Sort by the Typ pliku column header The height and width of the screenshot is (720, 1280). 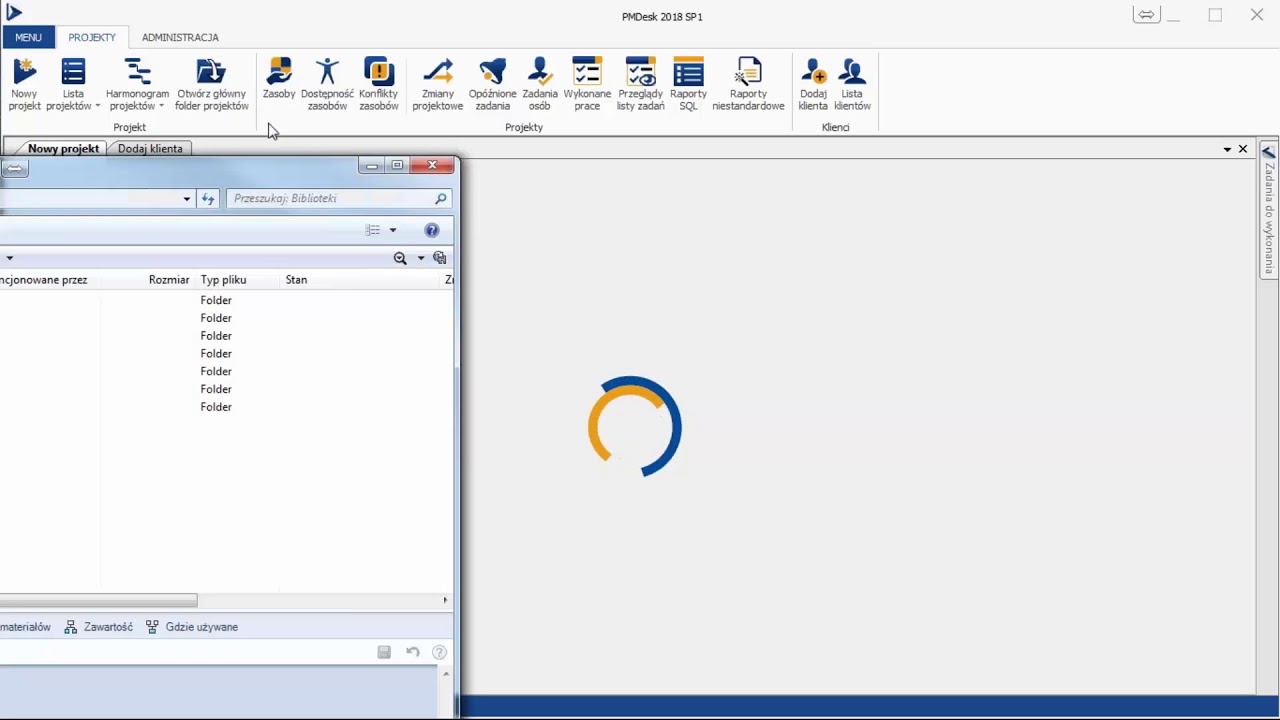(x=223, y=280)
